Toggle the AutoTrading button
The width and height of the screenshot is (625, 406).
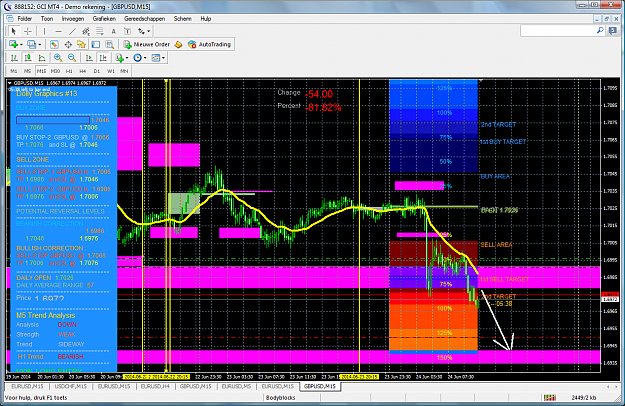coord(210,44)
